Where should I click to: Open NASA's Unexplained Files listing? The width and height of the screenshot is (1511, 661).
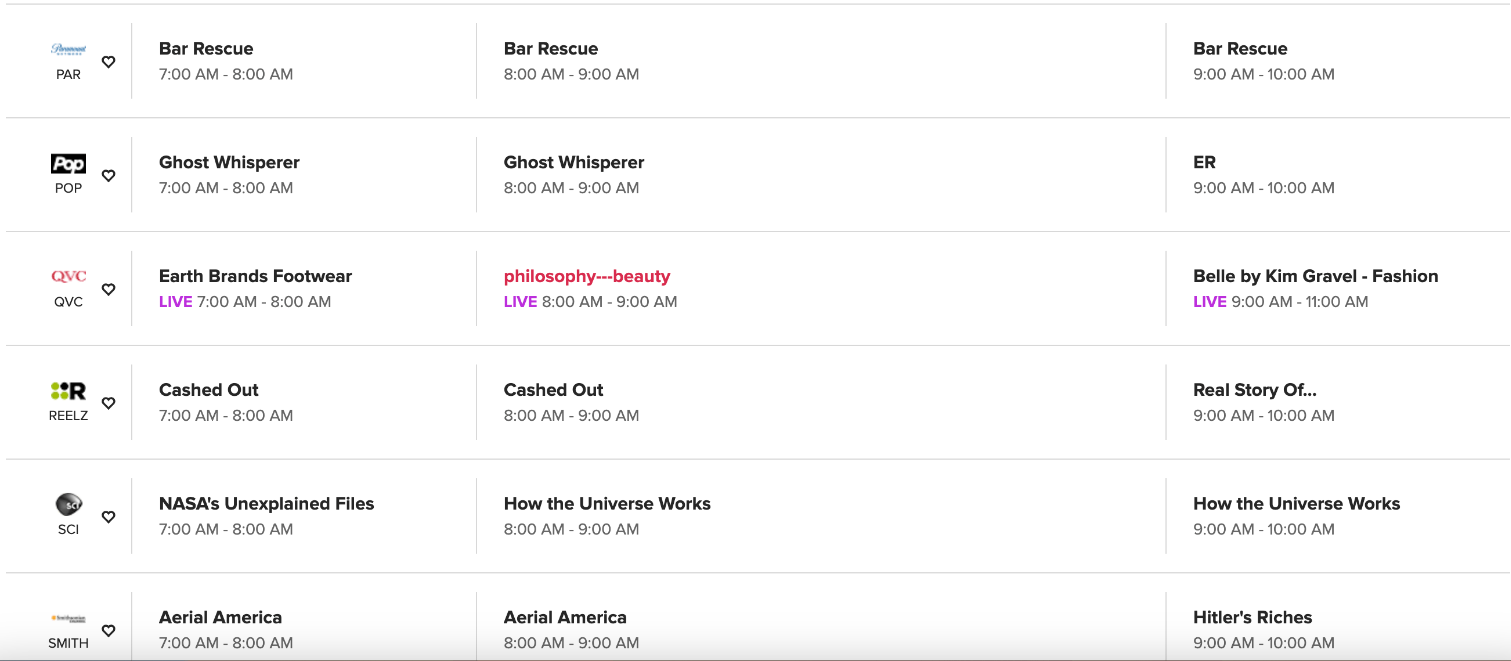[266, 504]
